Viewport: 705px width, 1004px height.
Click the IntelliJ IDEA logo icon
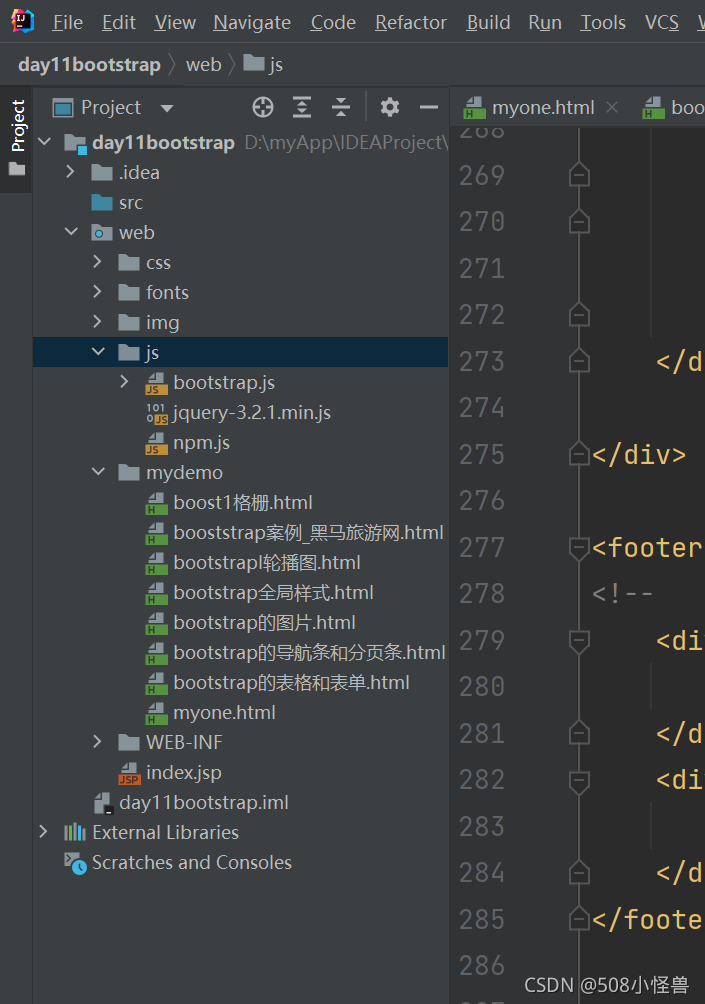(x=23, y=22)
